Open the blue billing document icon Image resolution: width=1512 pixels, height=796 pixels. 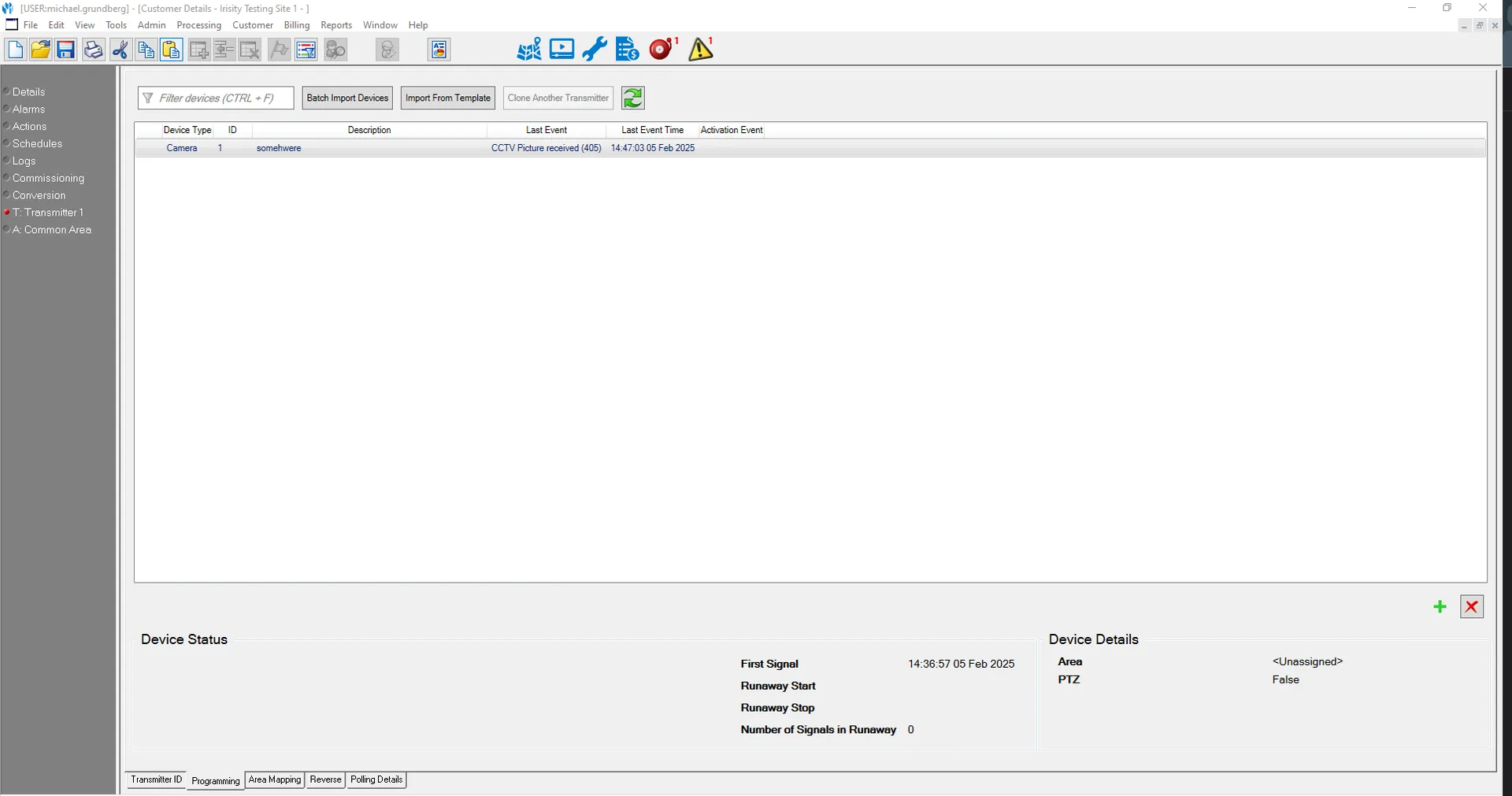pyautogui.click(x=628, y=50)
